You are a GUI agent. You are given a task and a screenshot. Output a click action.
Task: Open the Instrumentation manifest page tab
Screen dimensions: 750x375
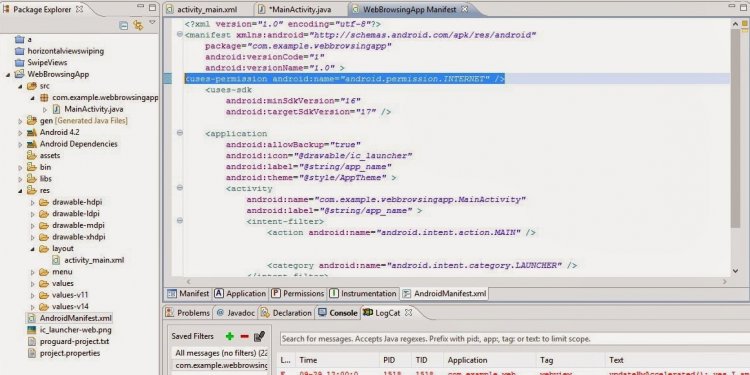[363, 294]
